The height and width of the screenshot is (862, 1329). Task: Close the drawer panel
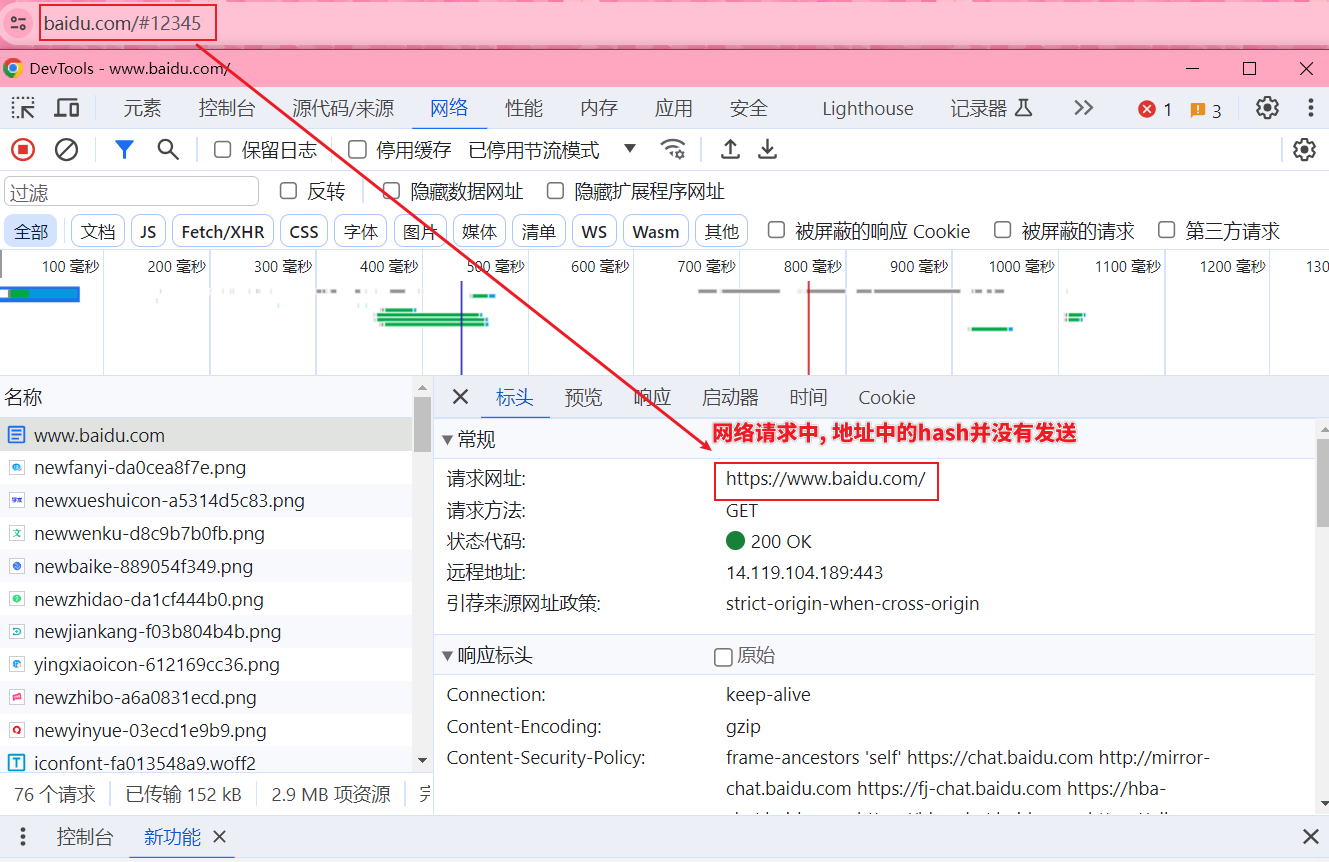click(x=1310, y=837)
